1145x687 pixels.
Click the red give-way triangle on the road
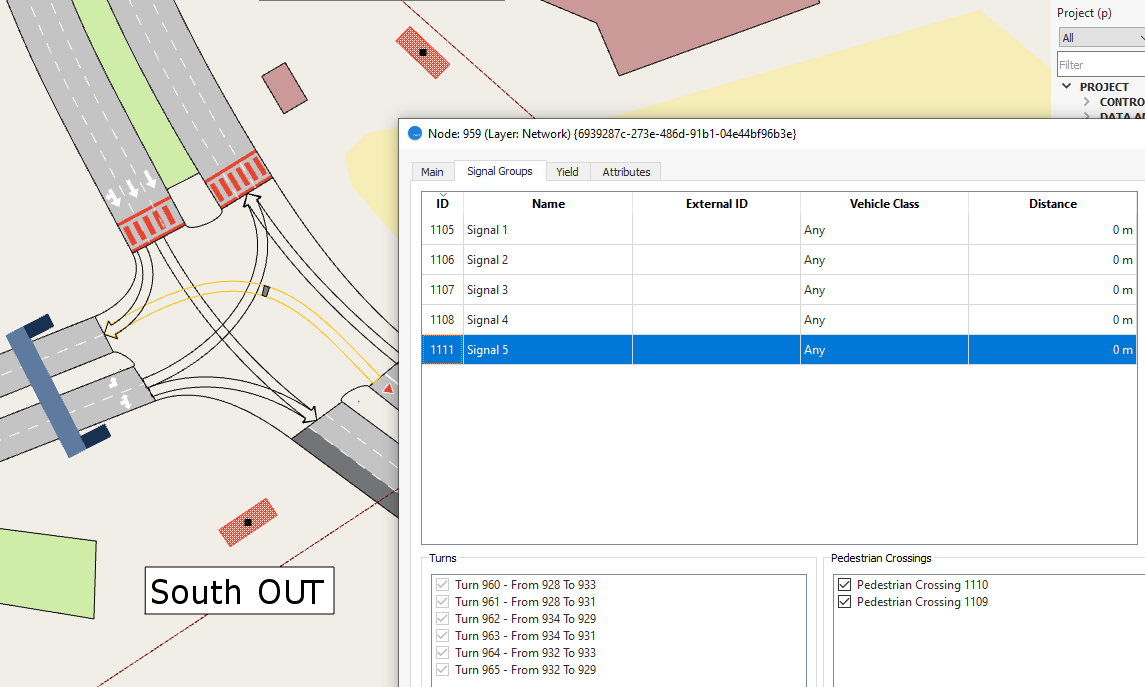pos(389,387)
